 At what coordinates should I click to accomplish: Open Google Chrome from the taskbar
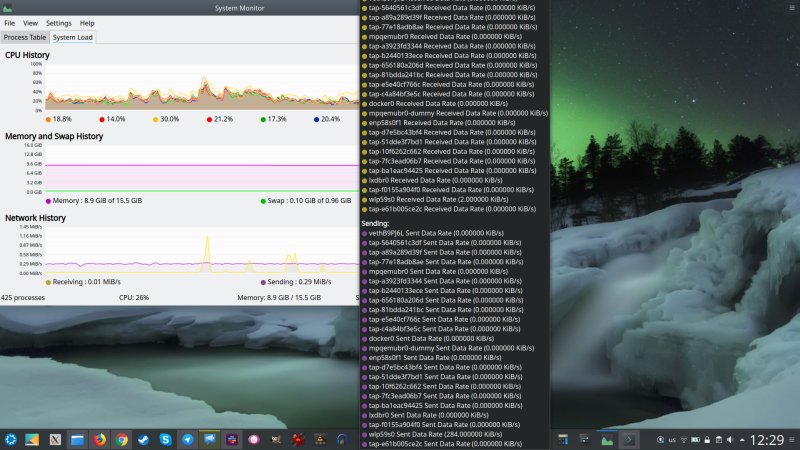[121, 439]
